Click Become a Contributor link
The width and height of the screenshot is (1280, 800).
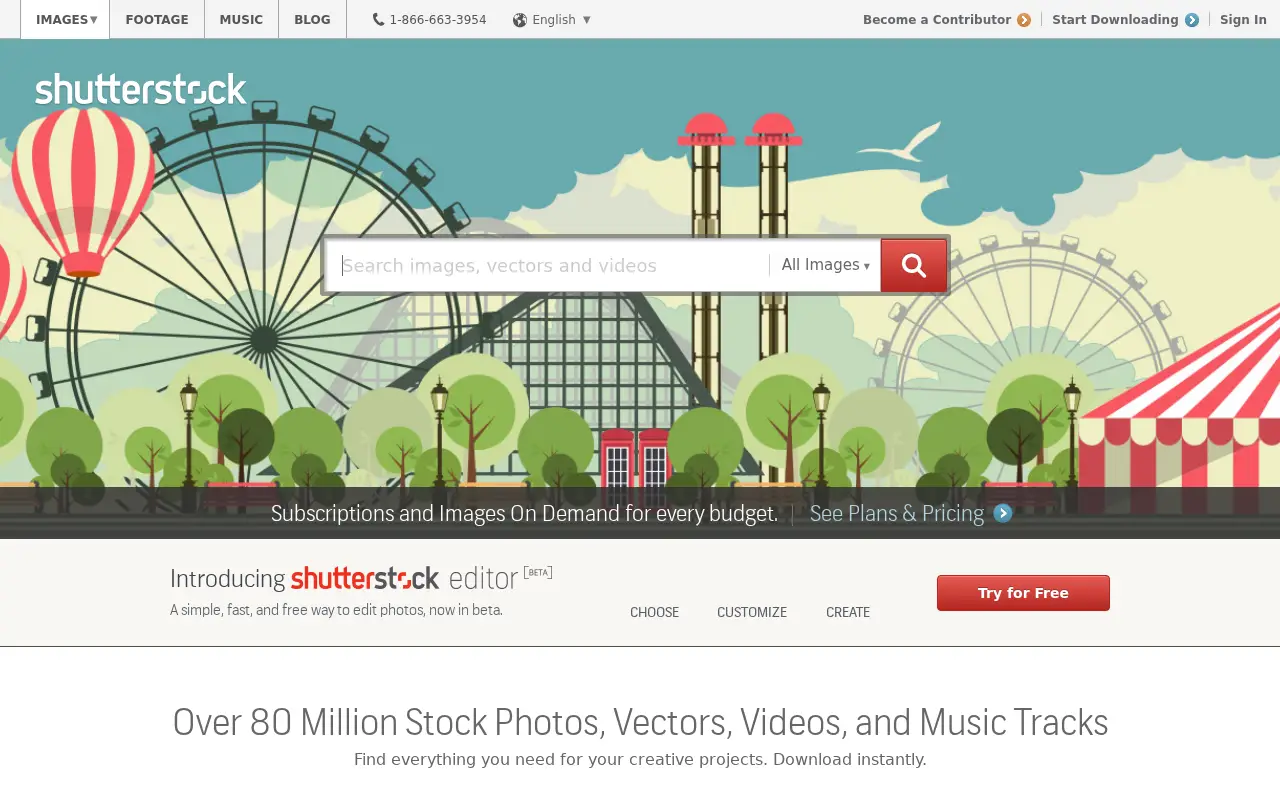tap(937, 19)
